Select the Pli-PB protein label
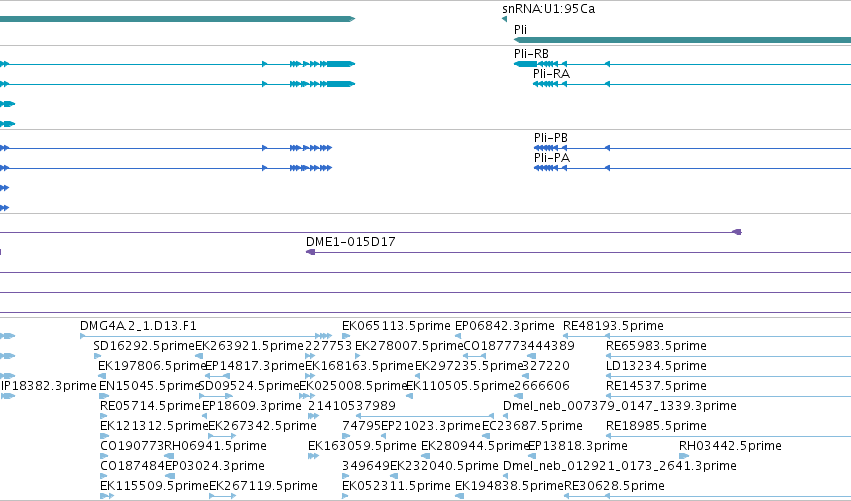 551,138
